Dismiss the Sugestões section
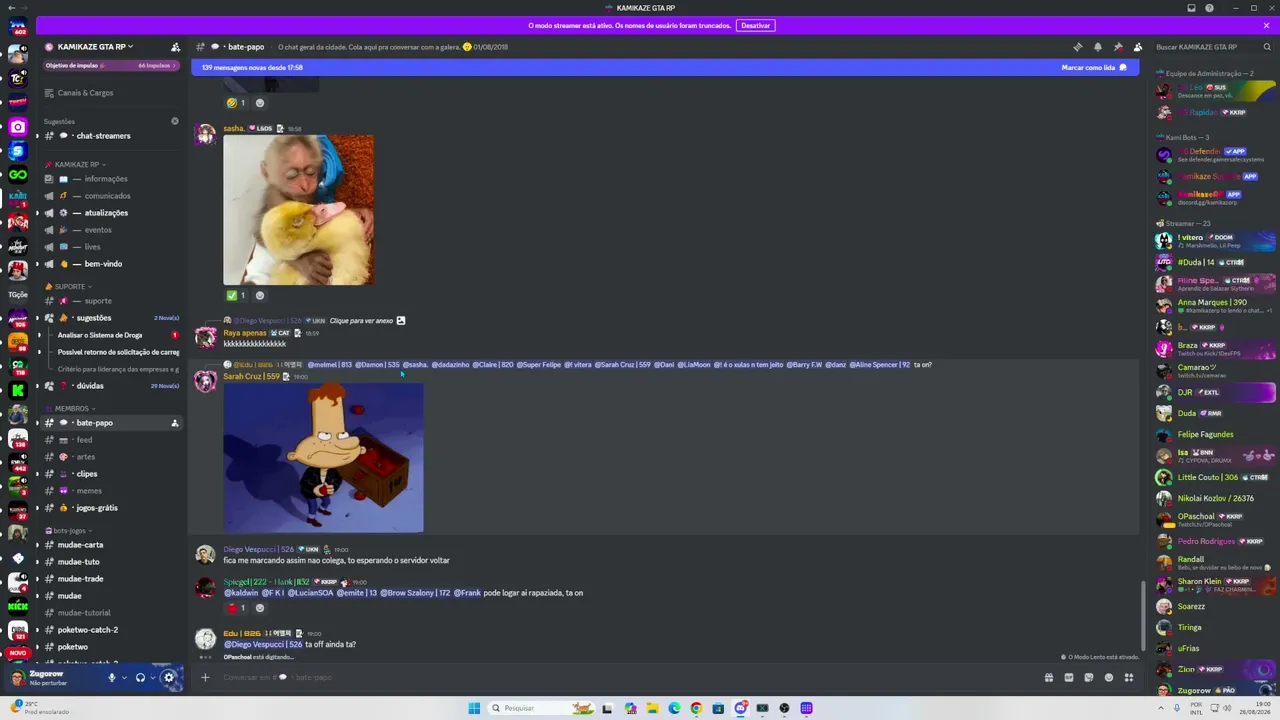Screen dimensions: 1280x720 [175, 121]
